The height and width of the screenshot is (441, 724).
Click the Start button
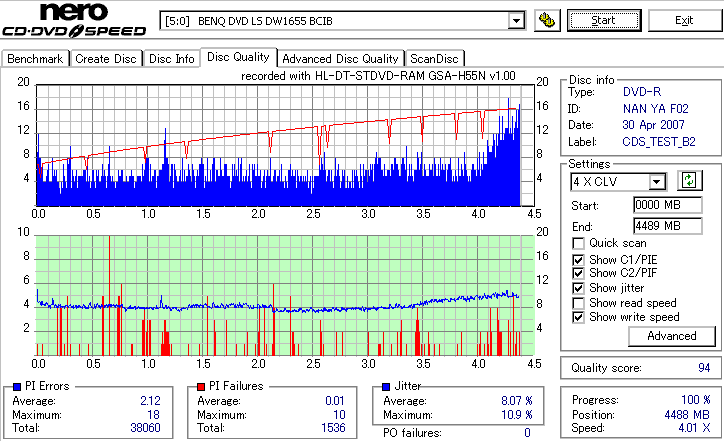click(x=604, y=20)
